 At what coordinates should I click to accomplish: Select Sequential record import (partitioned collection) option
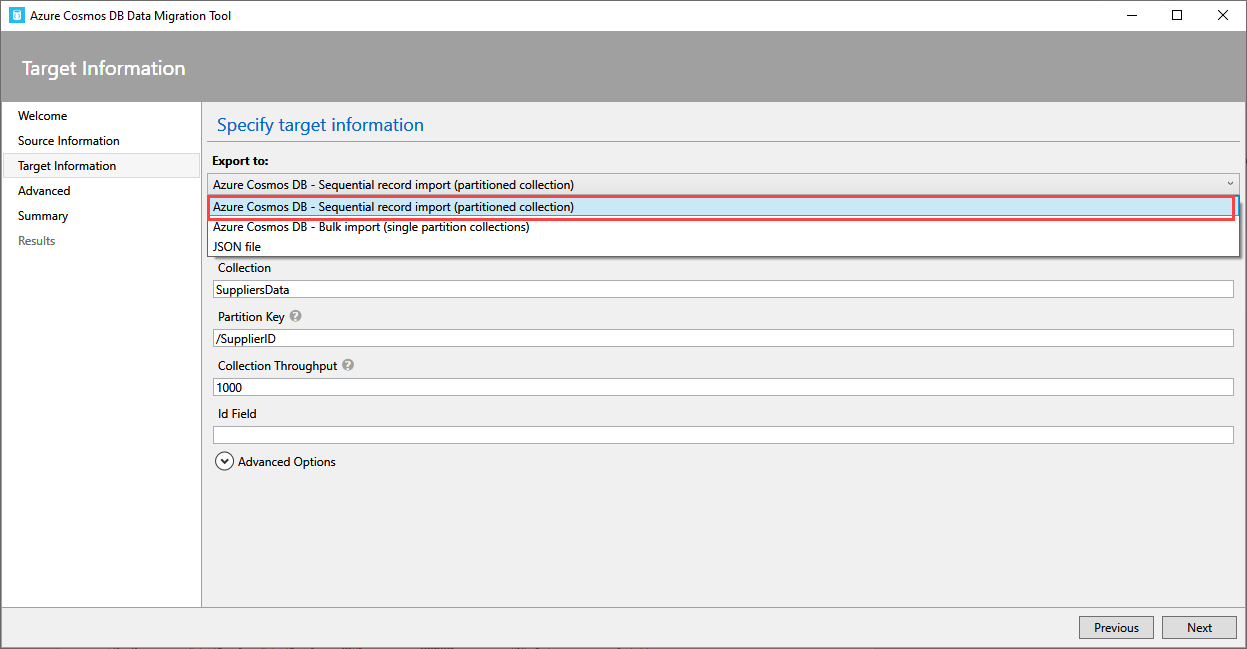point(722,207)
